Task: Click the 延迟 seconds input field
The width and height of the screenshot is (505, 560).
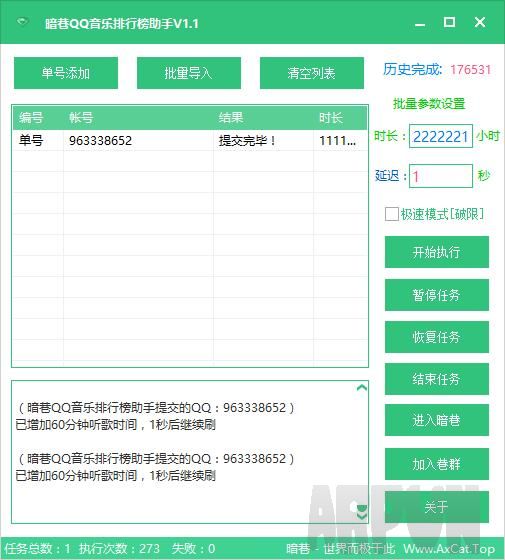Action: pos(441,176)
